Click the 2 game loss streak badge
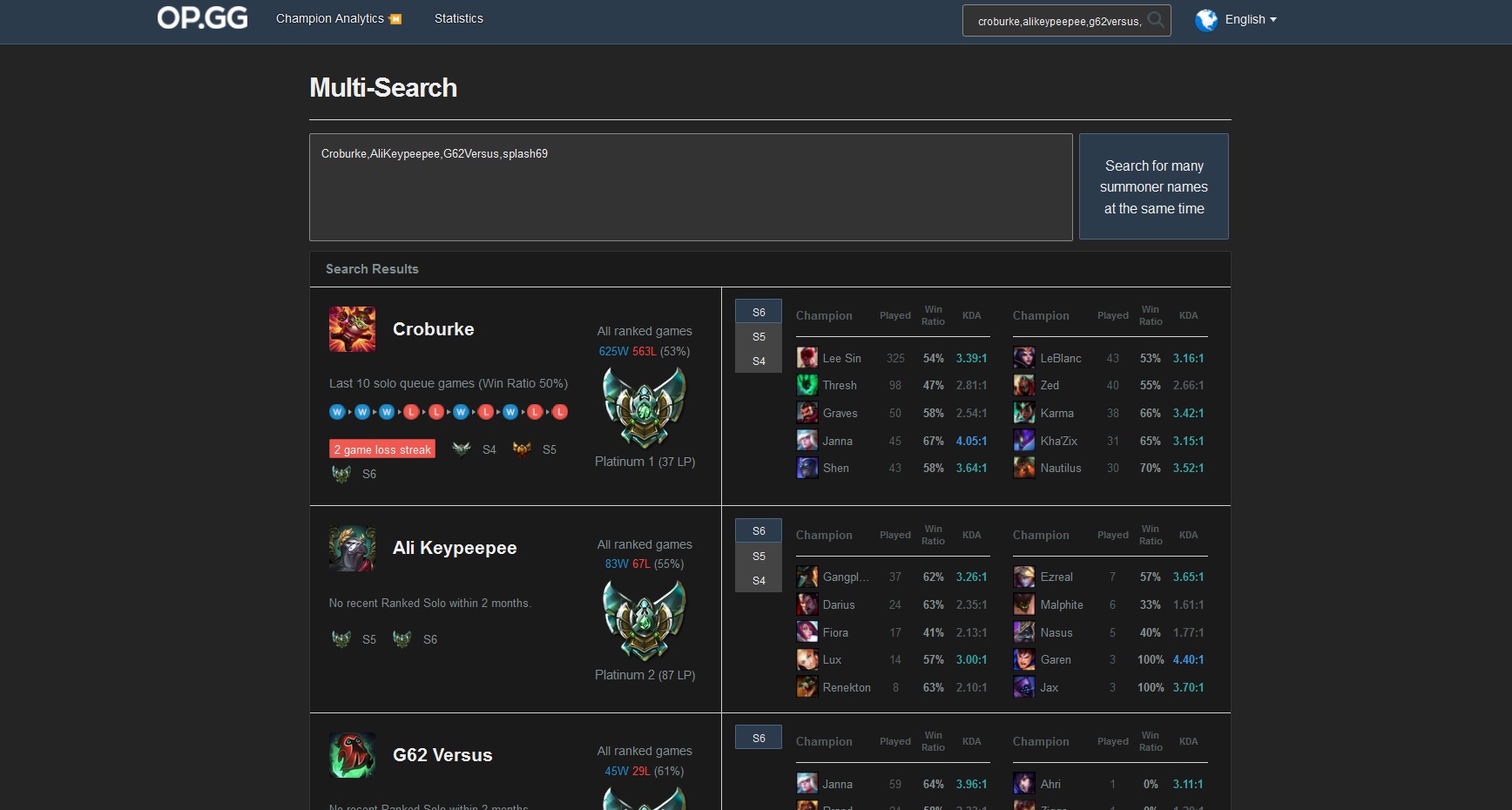Image resolution: width=1512 pixels, height=810 pixels. click(x=382, y=449)
